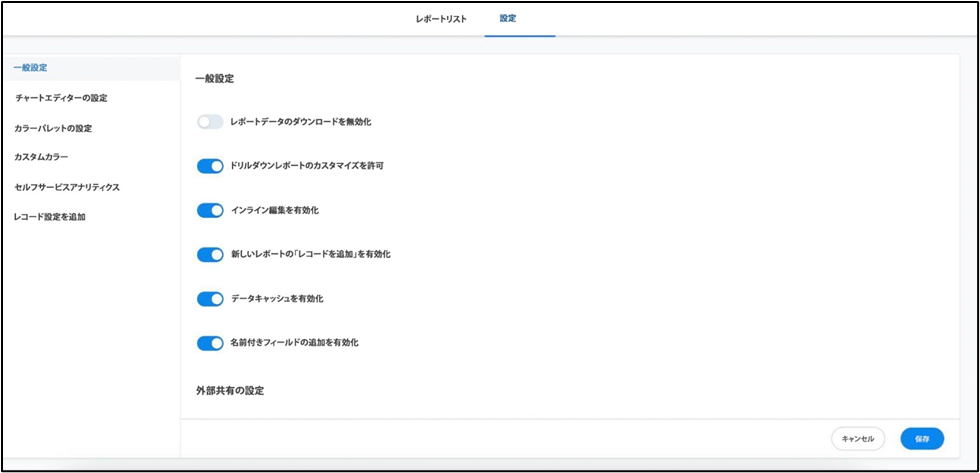Click the レポートデータのダウンロードを無効化 label text

pyautogui.click(x=301, y=122)
